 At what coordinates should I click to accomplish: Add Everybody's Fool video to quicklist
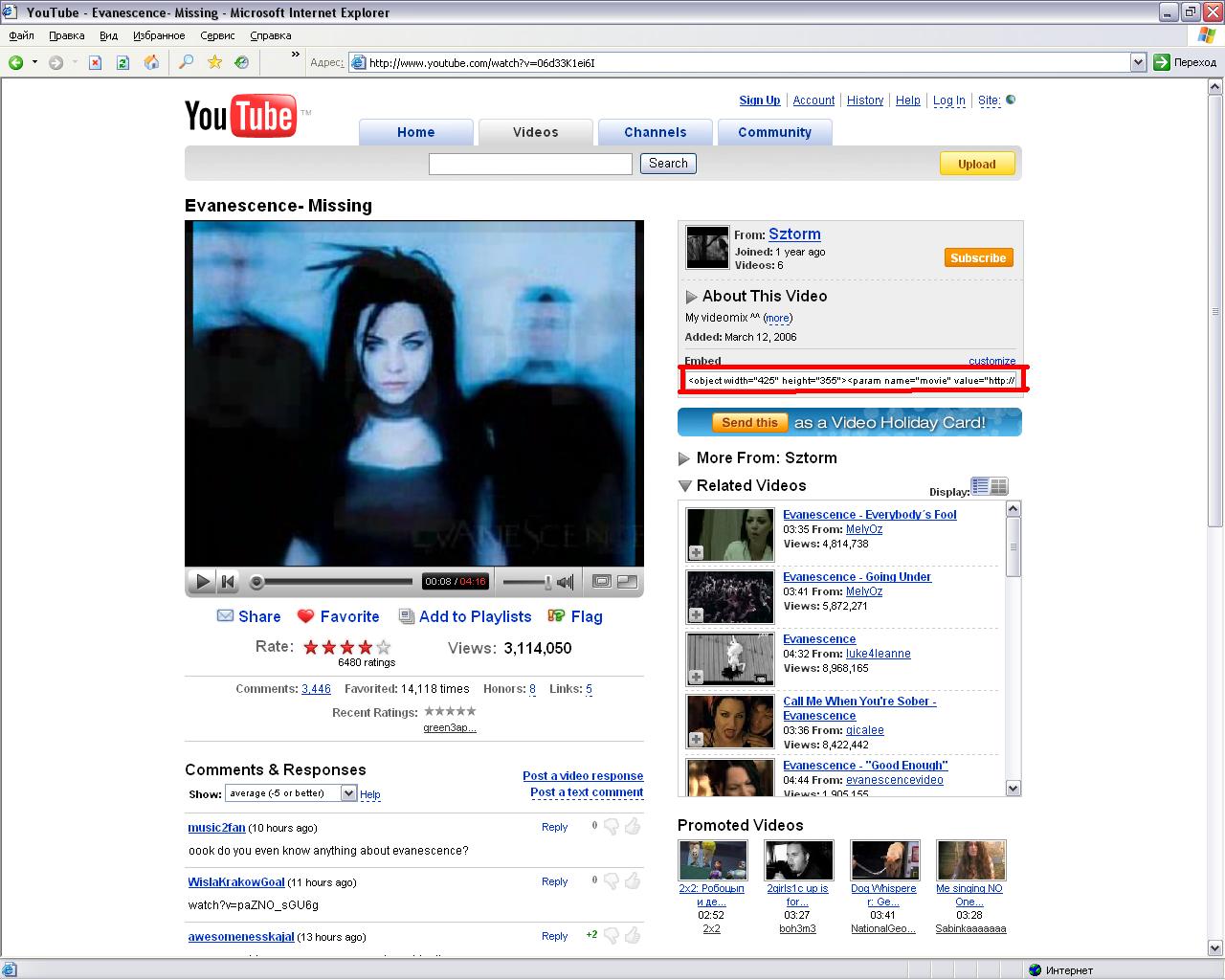[697, 552]
